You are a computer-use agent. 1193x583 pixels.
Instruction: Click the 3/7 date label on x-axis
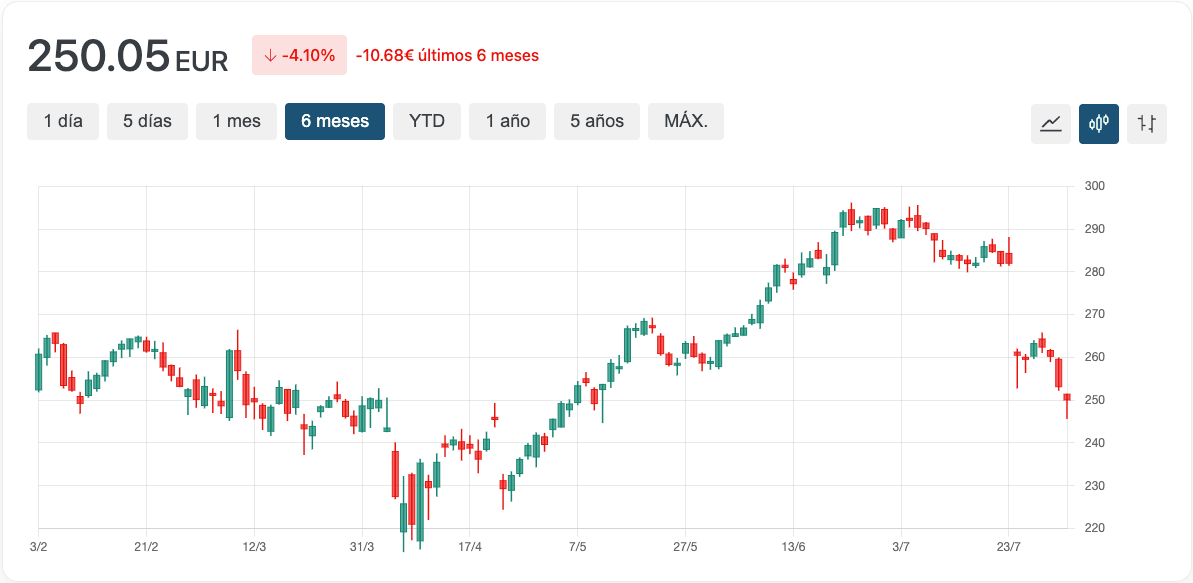coord(901,547)
